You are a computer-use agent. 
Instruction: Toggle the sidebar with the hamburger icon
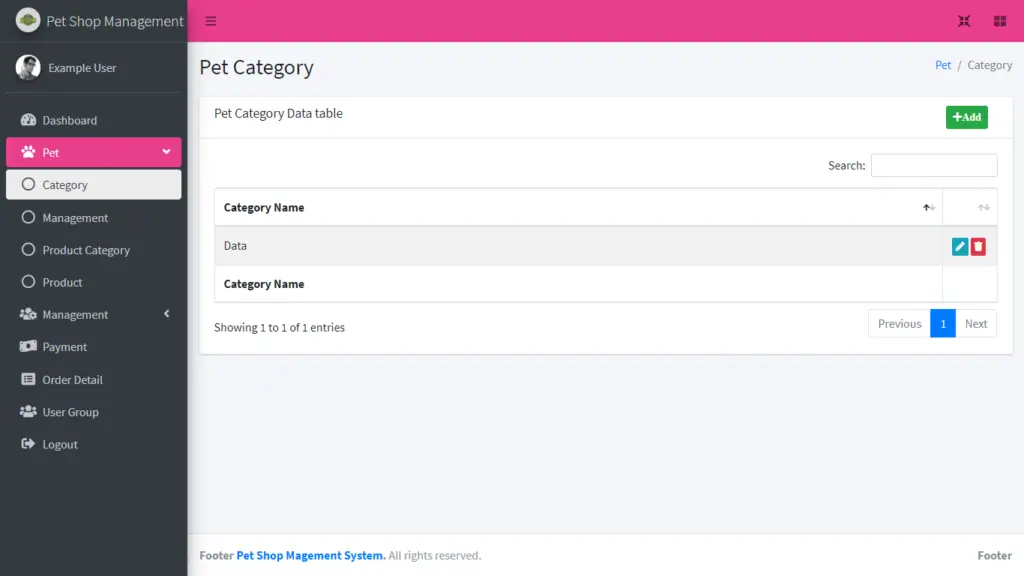coord(209,20)
